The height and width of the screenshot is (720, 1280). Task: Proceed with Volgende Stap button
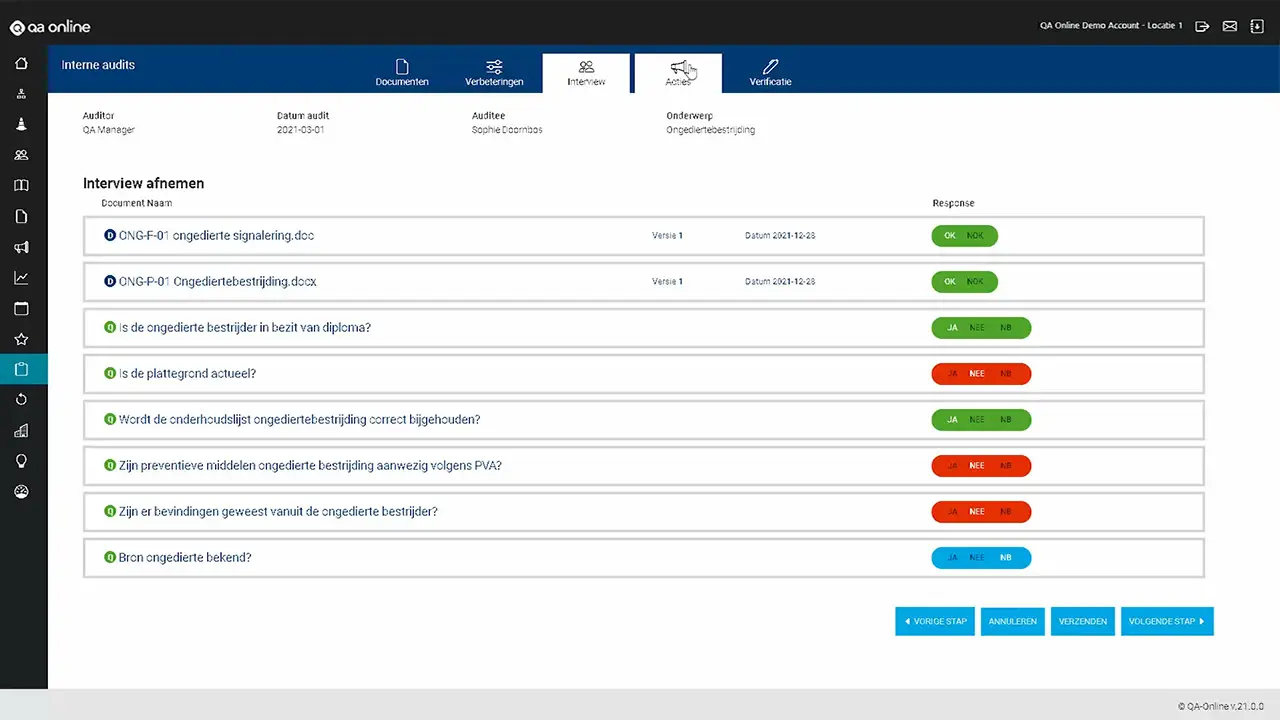coord(1167,621)
